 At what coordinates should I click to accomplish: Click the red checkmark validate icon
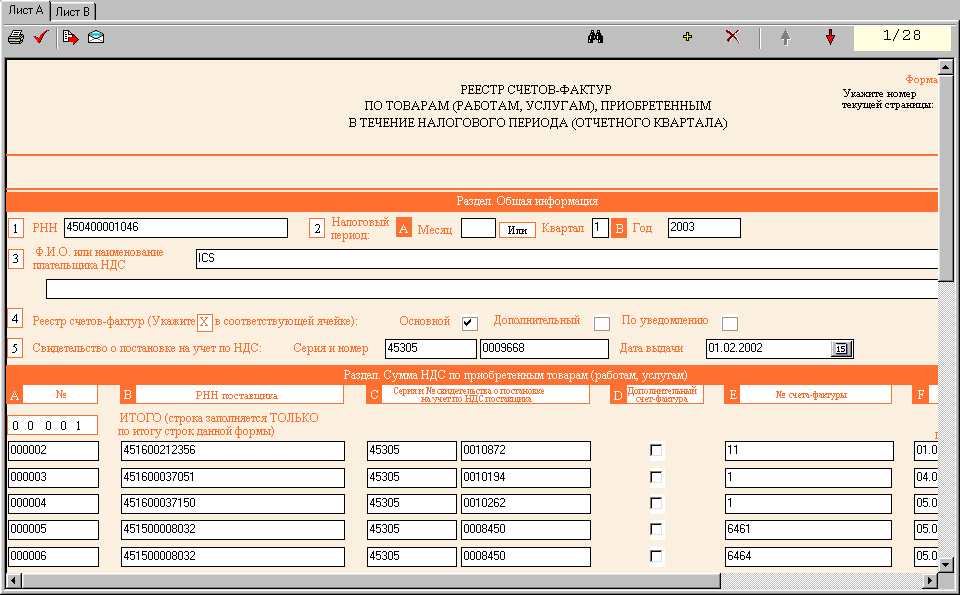(x=41, y=38)
